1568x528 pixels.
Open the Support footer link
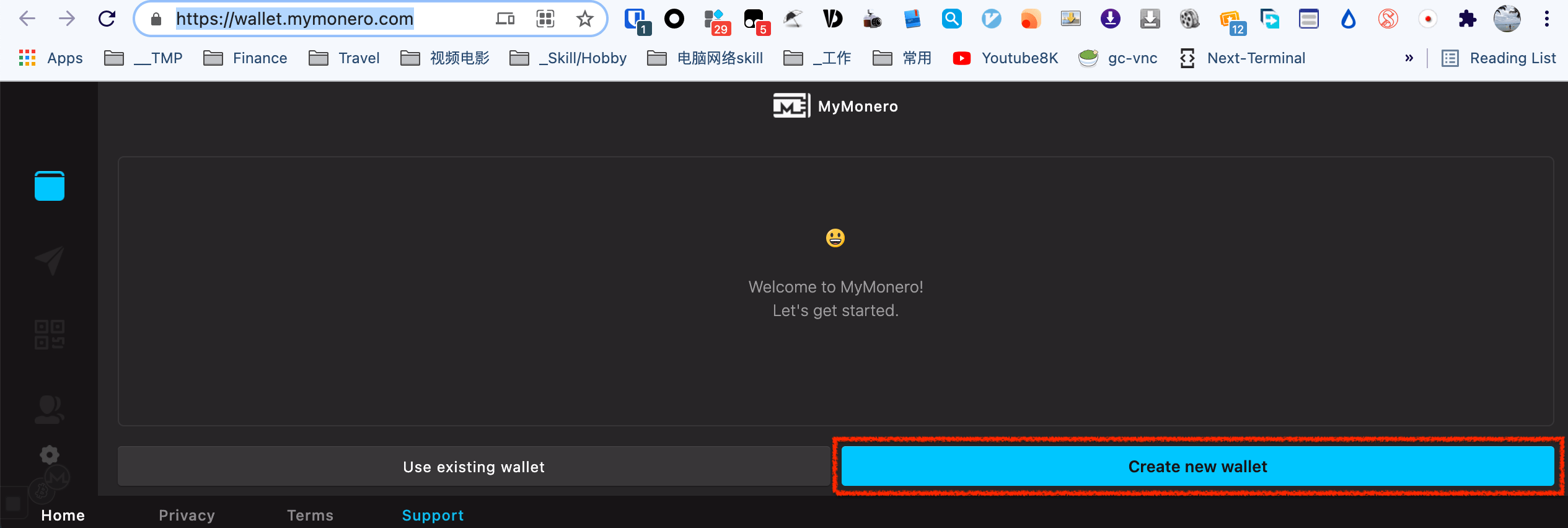(x=433, y=515)
